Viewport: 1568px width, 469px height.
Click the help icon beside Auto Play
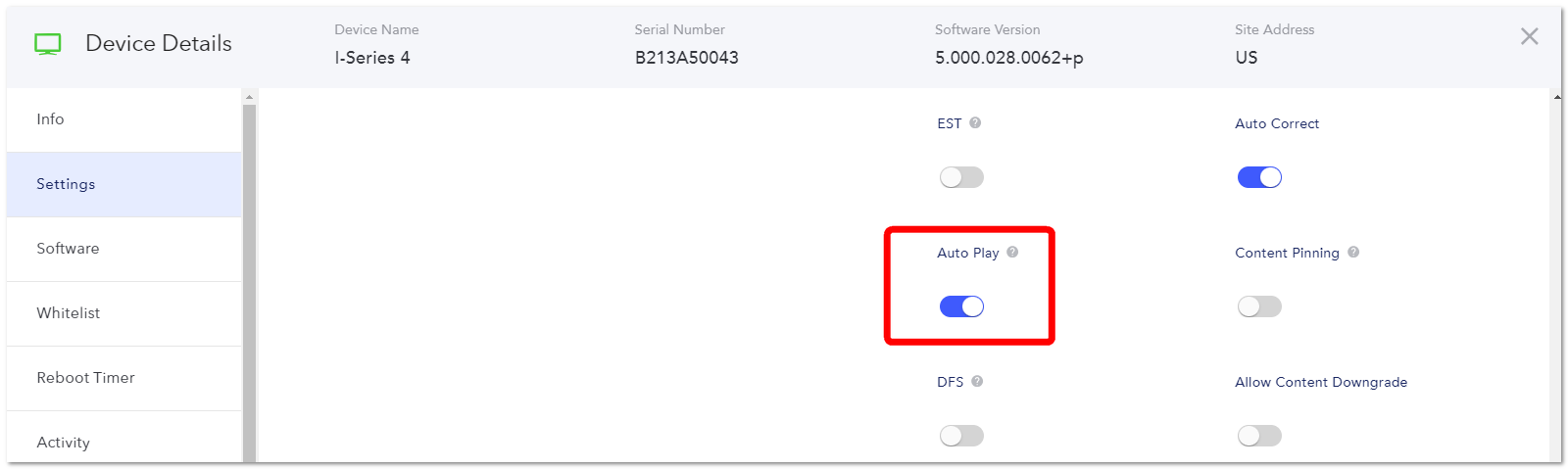coord(1012,252)
